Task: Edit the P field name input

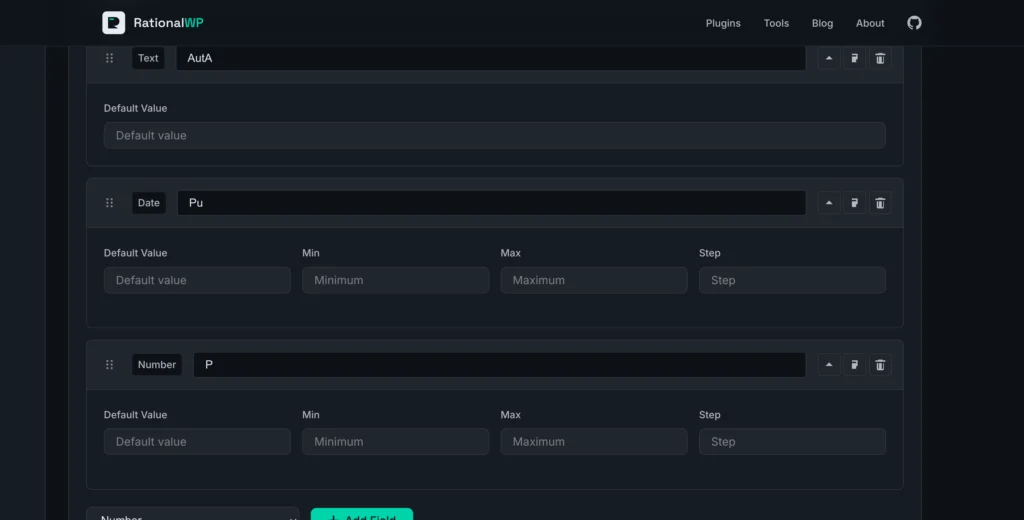Action: 500,365
